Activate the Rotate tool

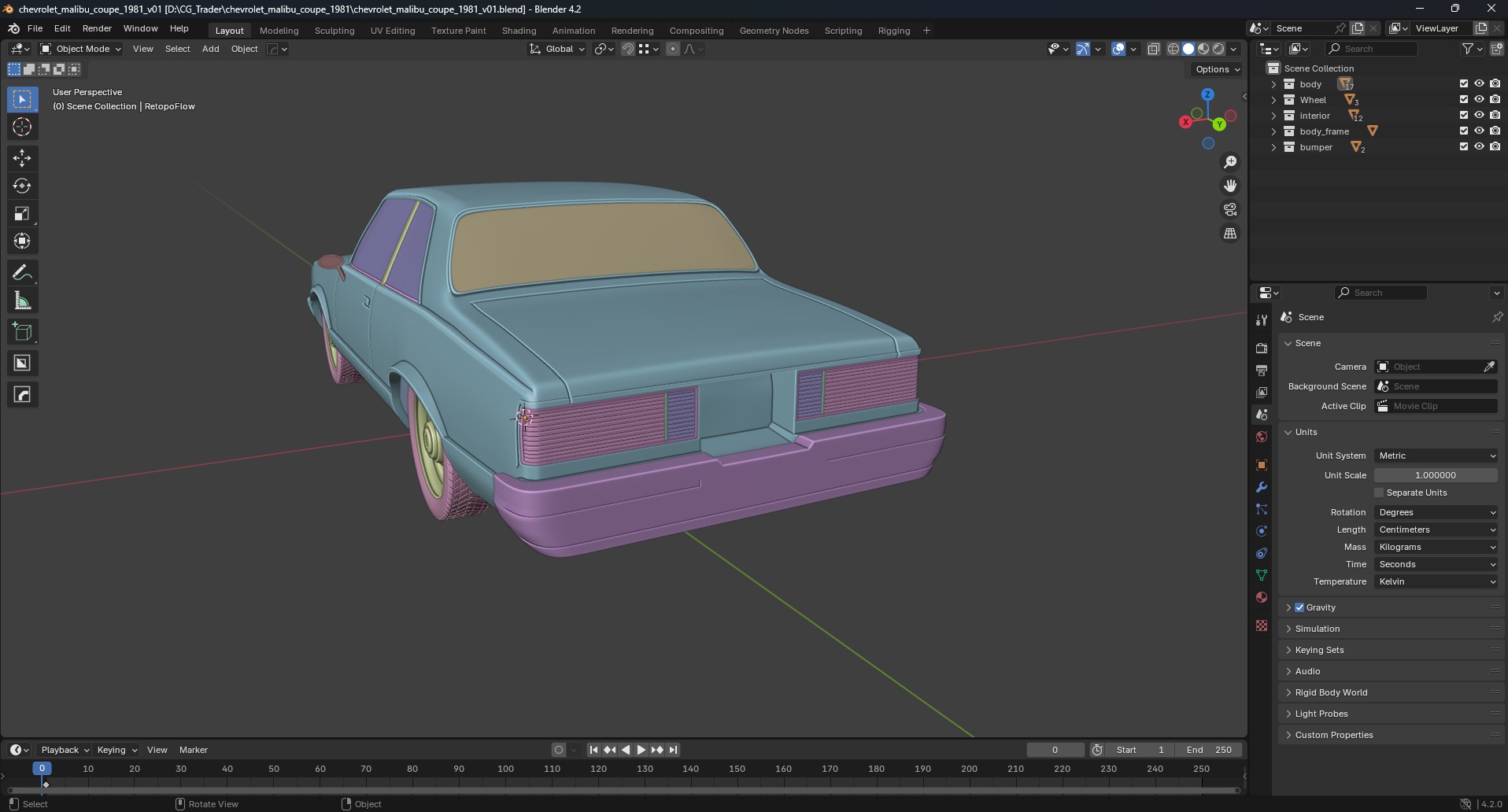tap(22, 186)
